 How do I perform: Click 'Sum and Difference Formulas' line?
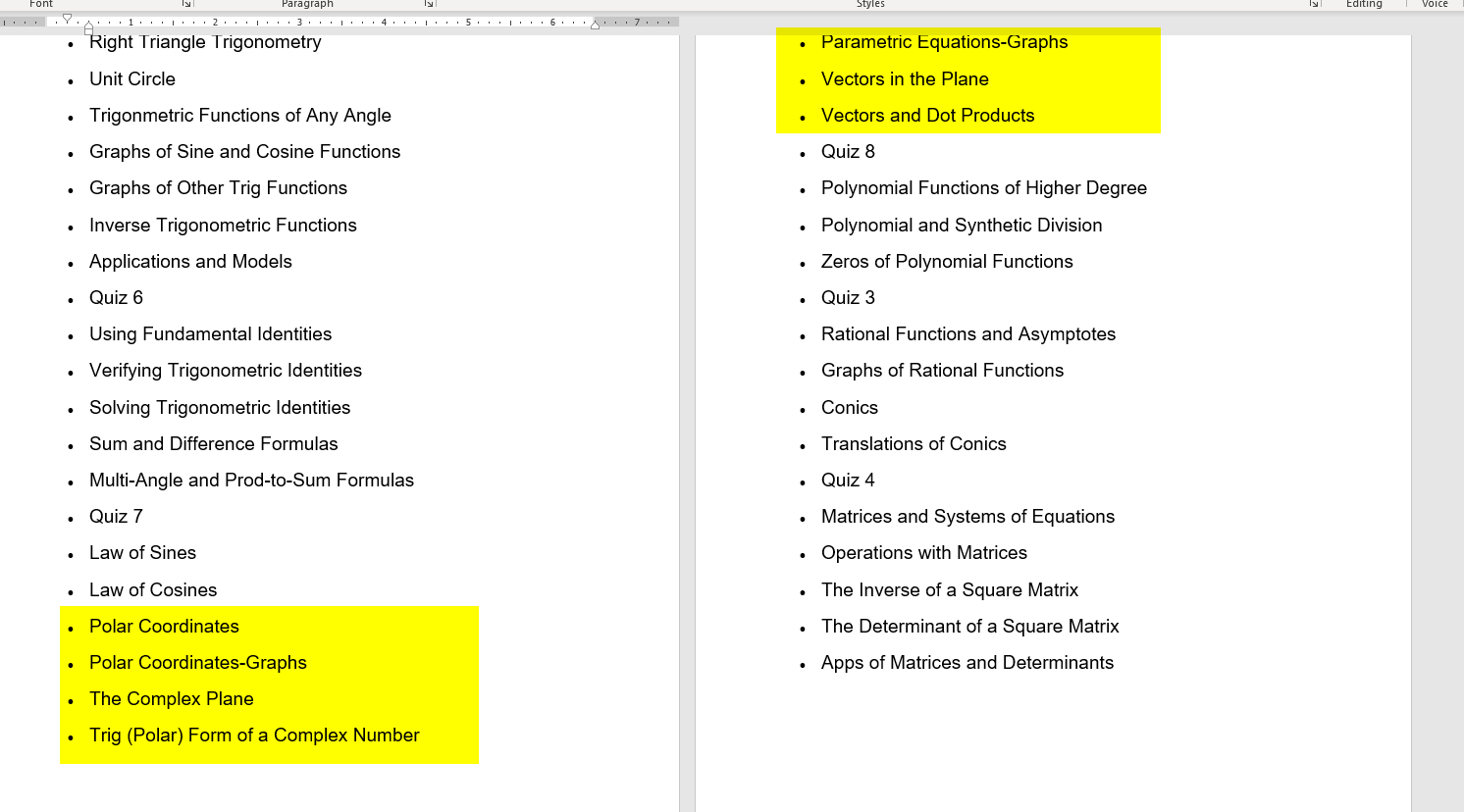click(x=214, y=444)
